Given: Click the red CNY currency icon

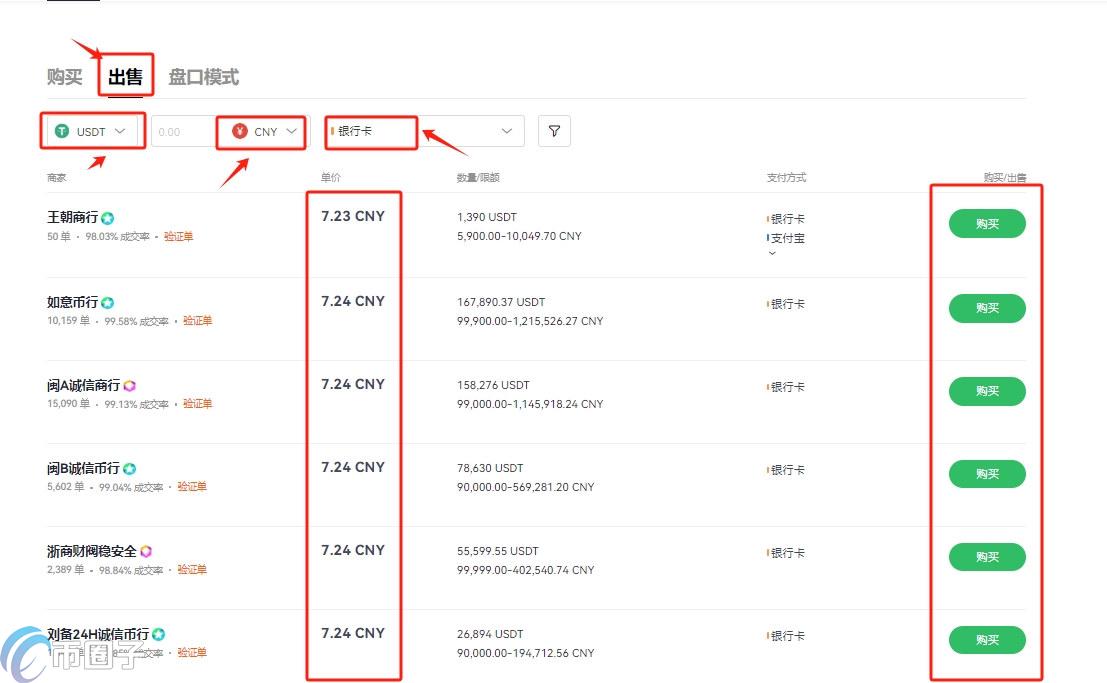Looking at the screenshot, I should click(240, 131).
